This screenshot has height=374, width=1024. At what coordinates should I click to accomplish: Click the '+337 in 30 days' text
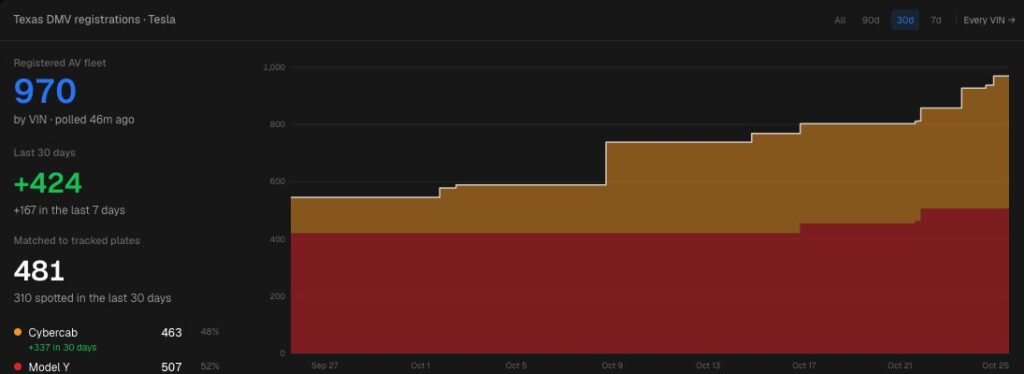point(63,347)
